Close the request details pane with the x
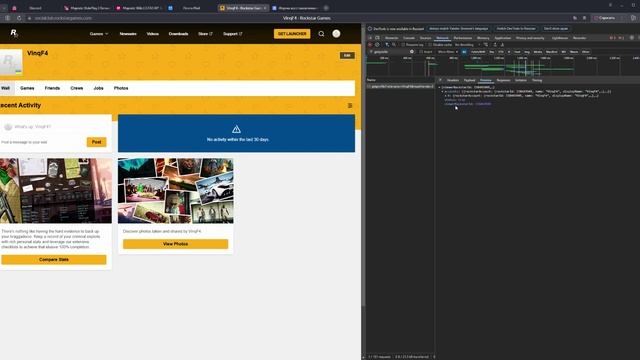640x360 pixels. pos(440,80)
